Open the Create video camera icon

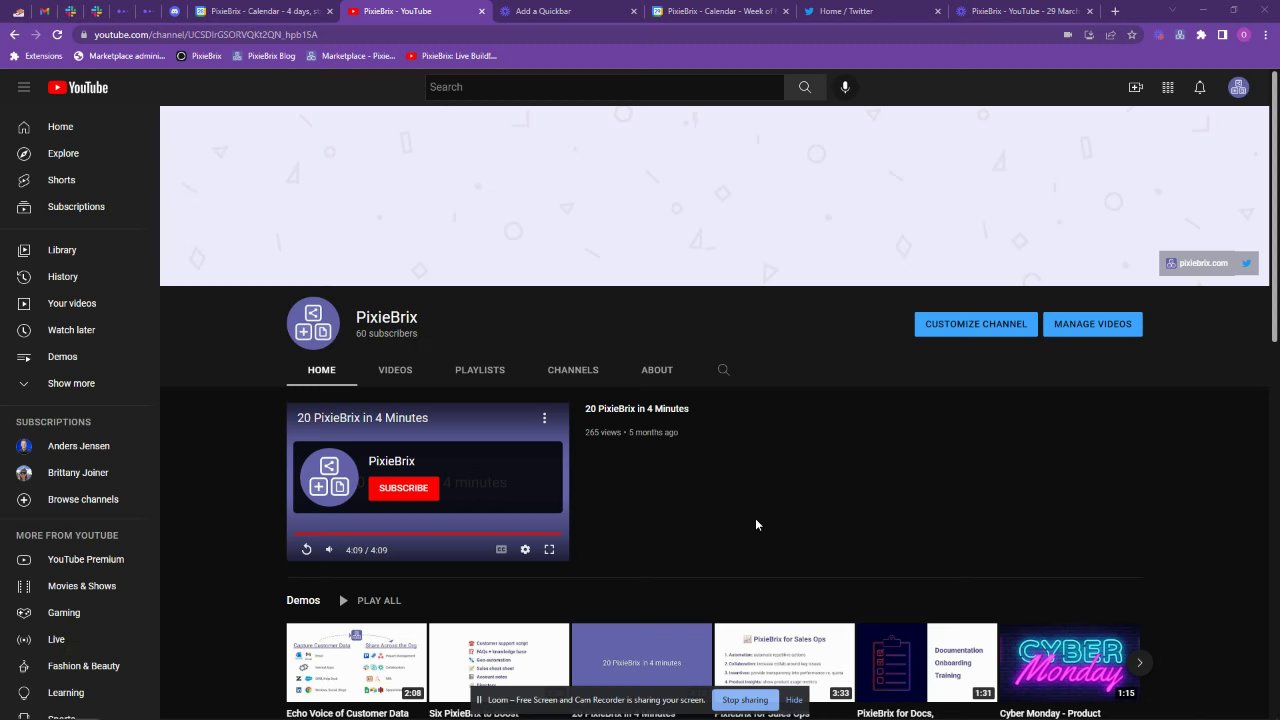coord(1135,87)
